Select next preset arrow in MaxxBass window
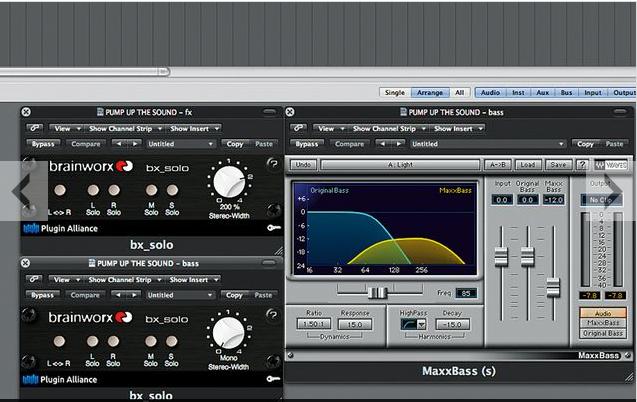 399,144
